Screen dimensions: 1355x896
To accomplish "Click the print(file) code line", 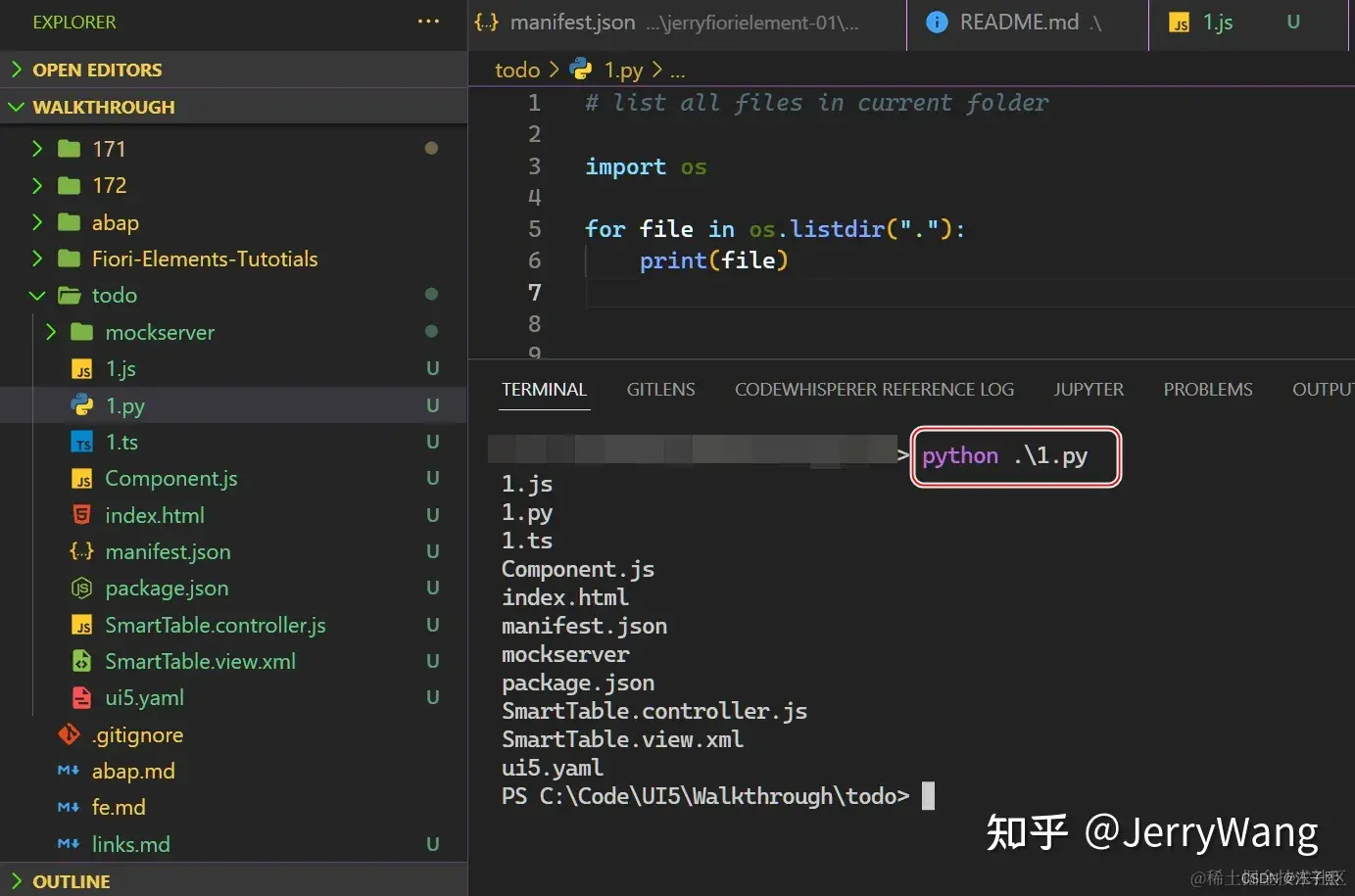I will pos(713,260).
